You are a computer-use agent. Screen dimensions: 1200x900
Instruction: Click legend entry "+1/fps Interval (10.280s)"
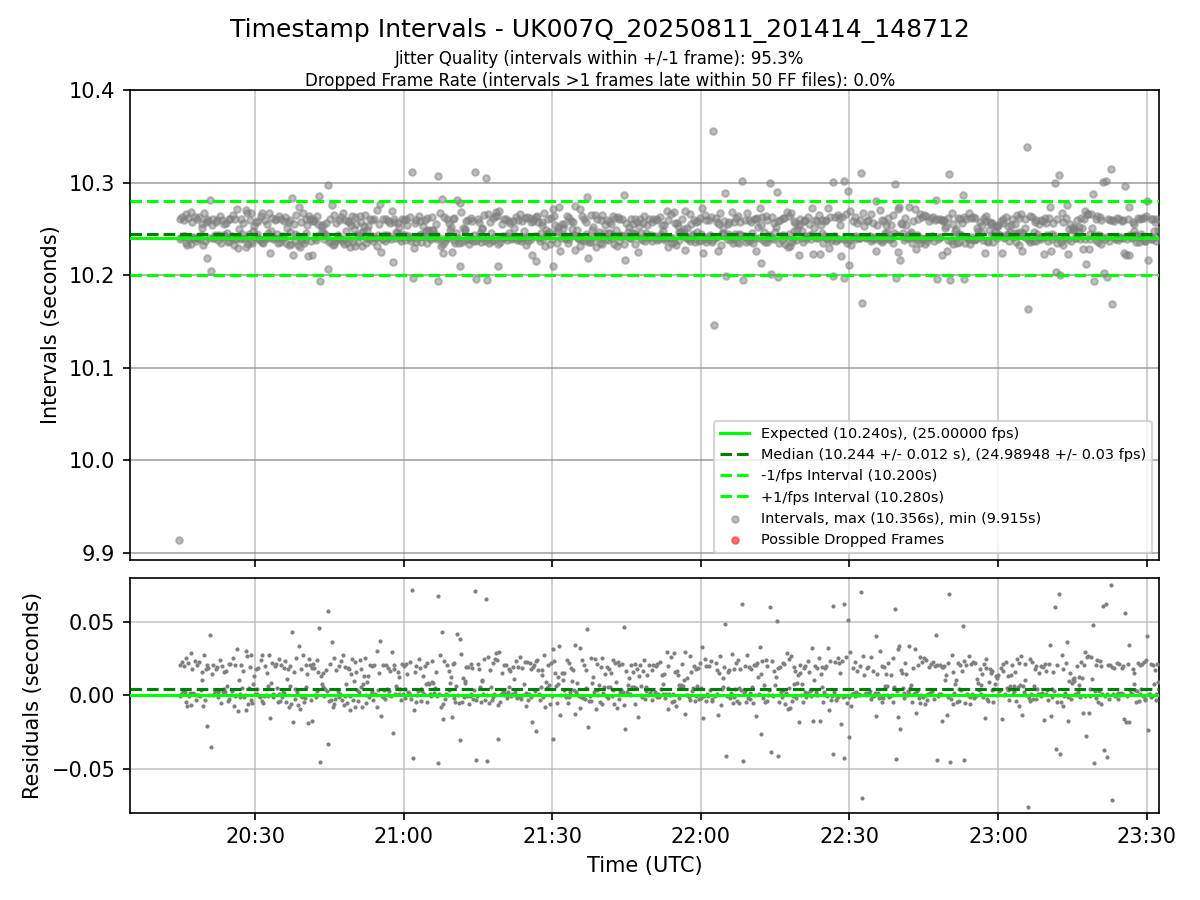pyautogui.click(x=852, y=497)
